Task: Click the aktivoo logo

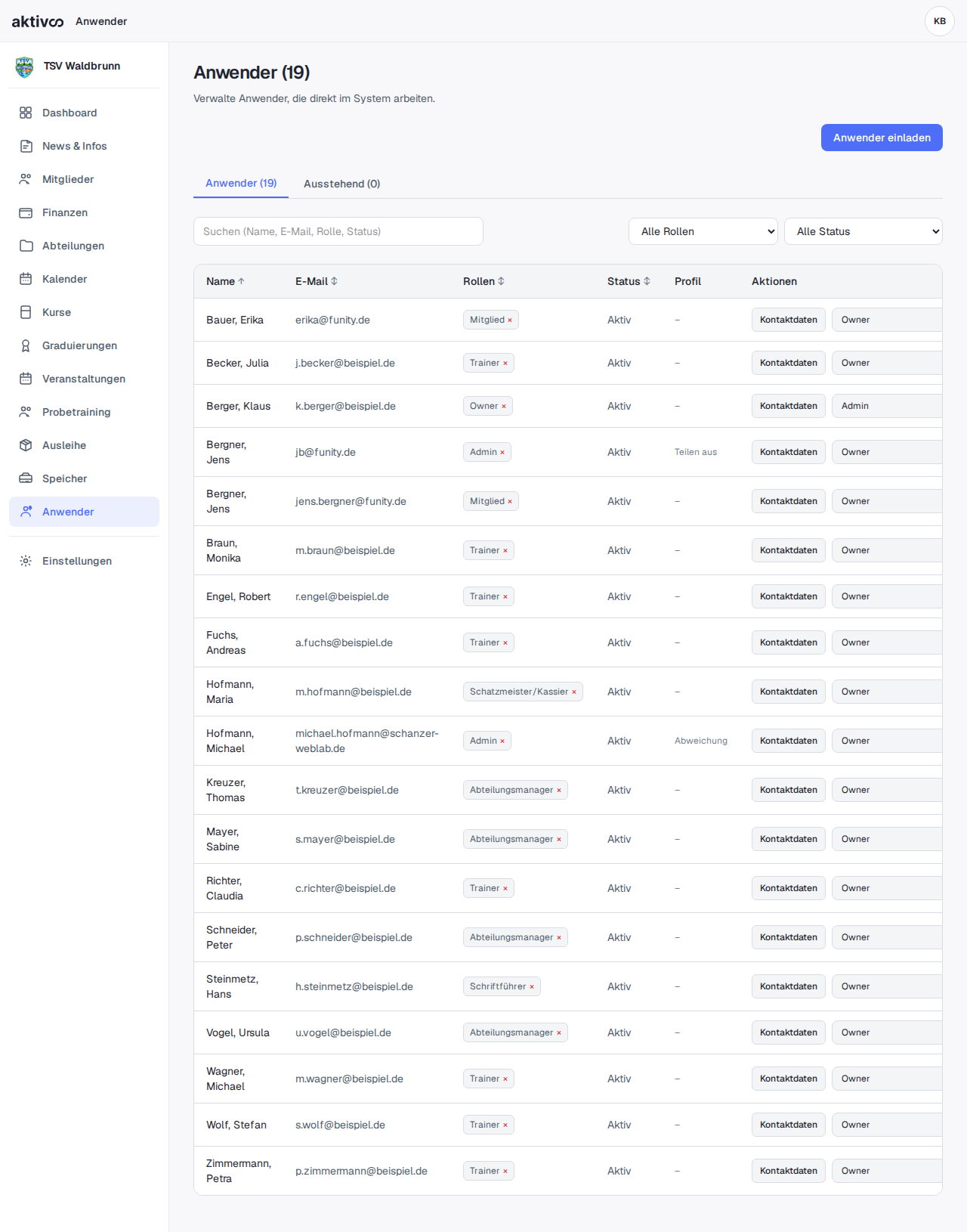Action: [x=38, y=21]
